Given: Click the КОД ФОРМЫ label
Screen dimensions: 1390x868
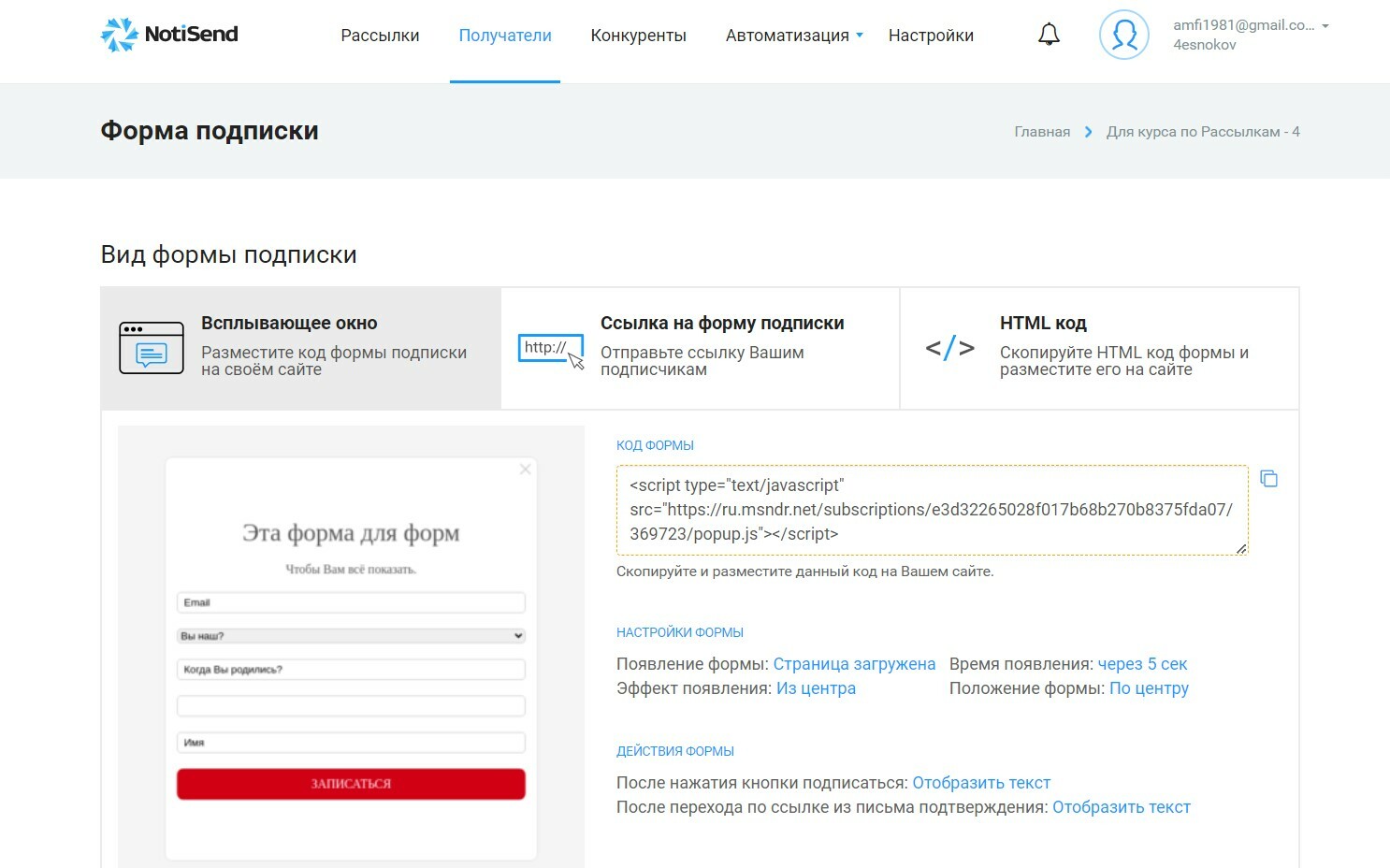Looking at the screenshot, I should (655, 445).
